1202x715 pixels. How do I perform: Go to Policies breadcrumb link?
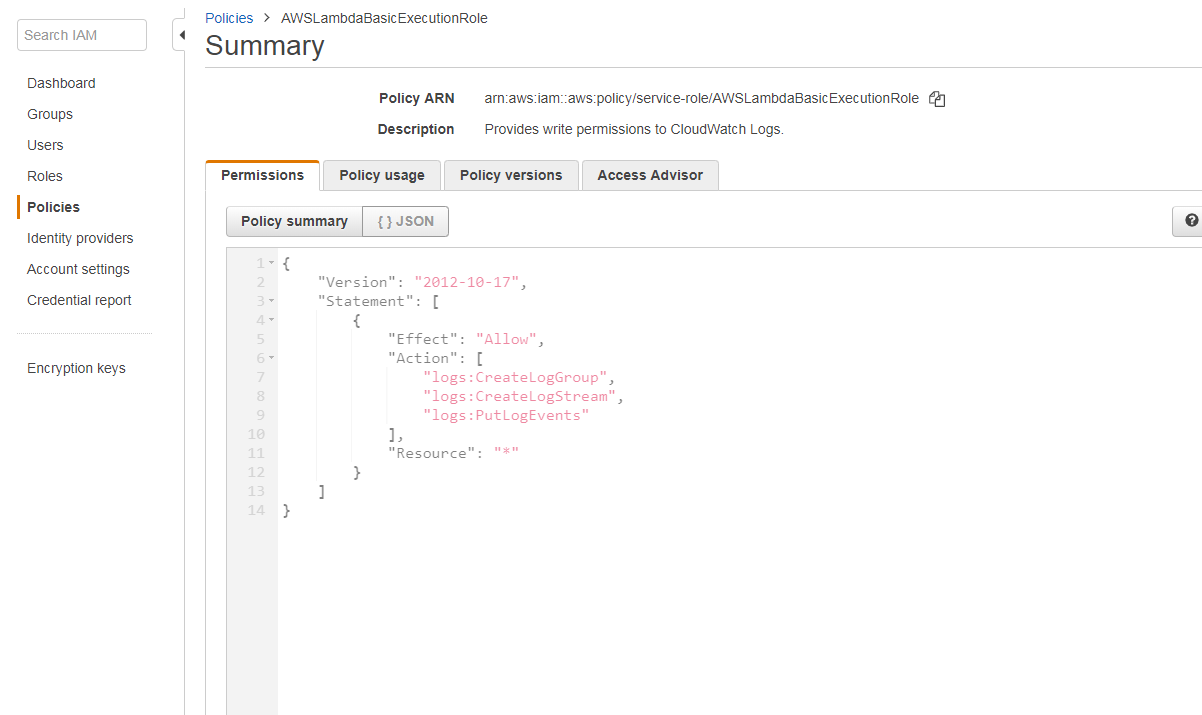(229, 18)
